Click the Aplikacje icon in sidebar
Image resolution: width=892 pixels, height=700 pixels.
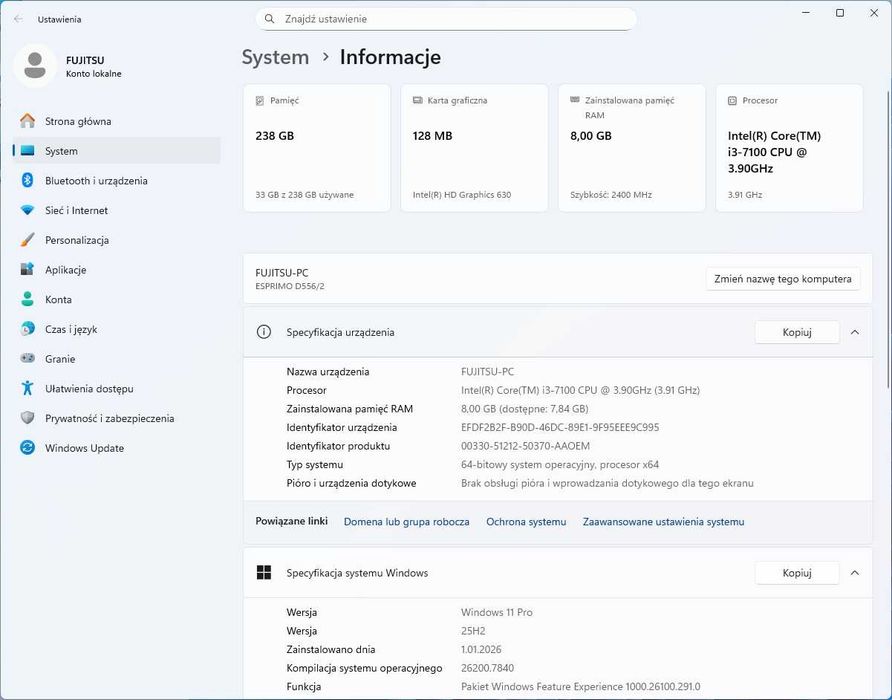click(x=27, y=269)
